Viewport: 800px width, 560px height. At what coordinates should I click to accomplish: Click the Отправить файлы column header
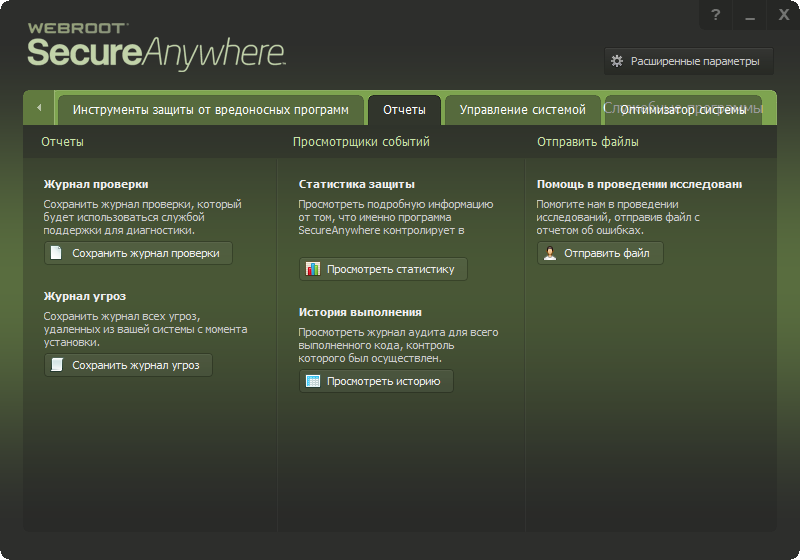pos(588,142)
